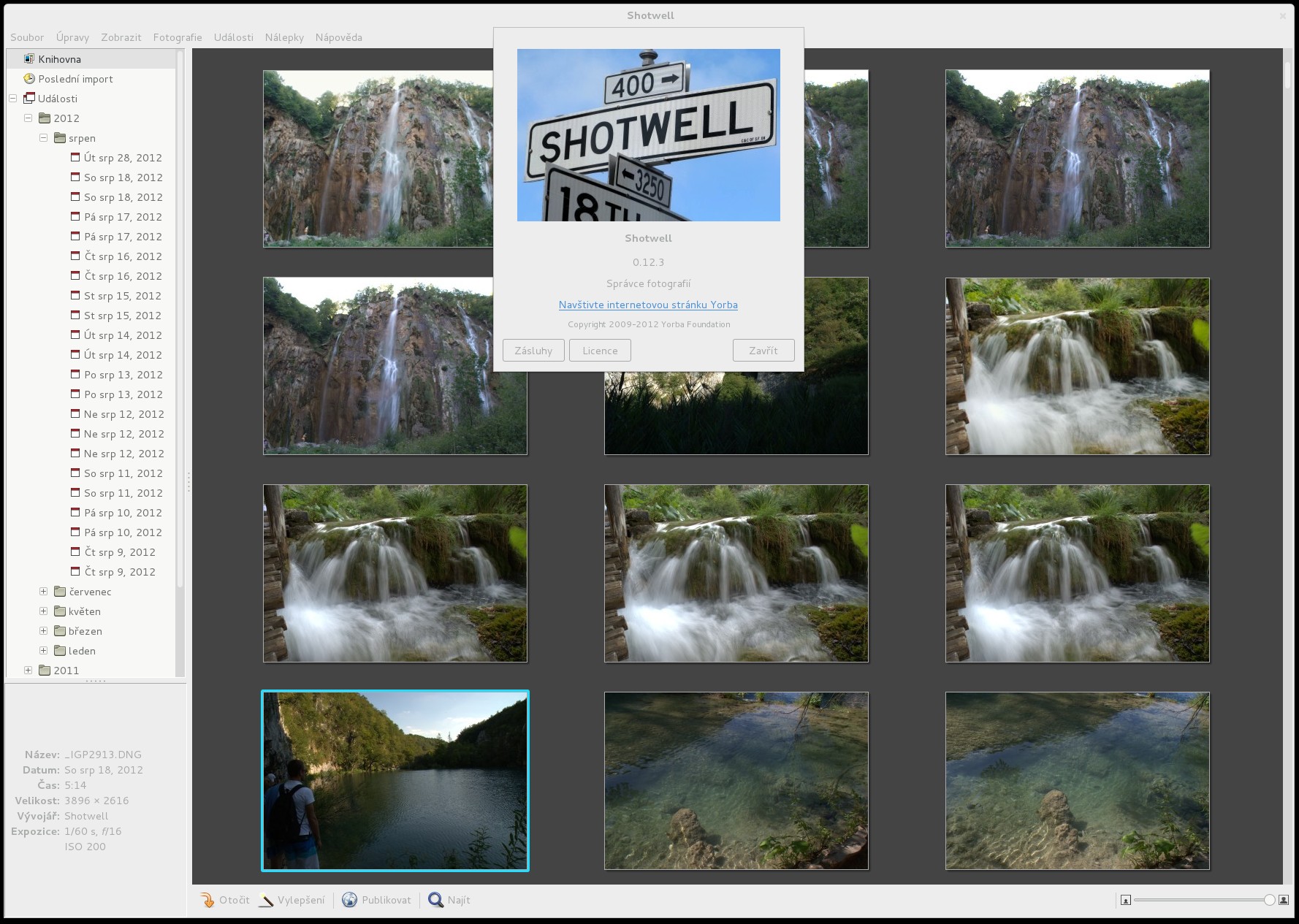Expand the 2011 year node
1299x924 pixels.
point(28,670)
